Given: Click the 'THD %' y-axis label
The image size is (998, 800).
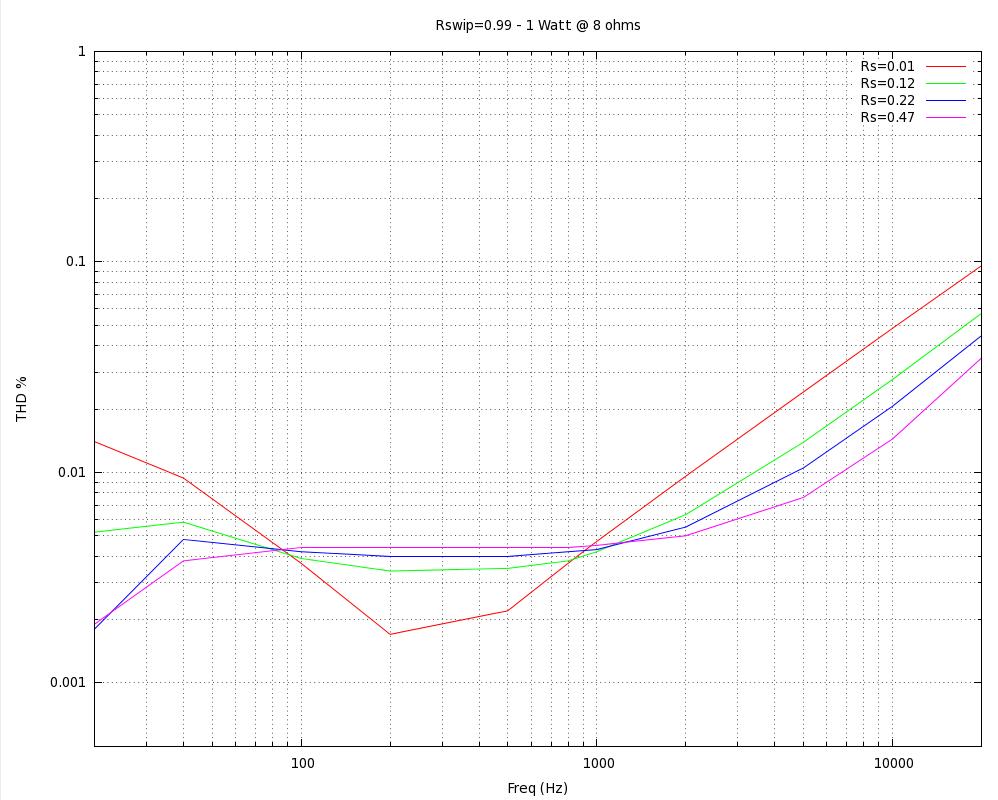Looking at the screenshot, I should click(x=22, y=399).
